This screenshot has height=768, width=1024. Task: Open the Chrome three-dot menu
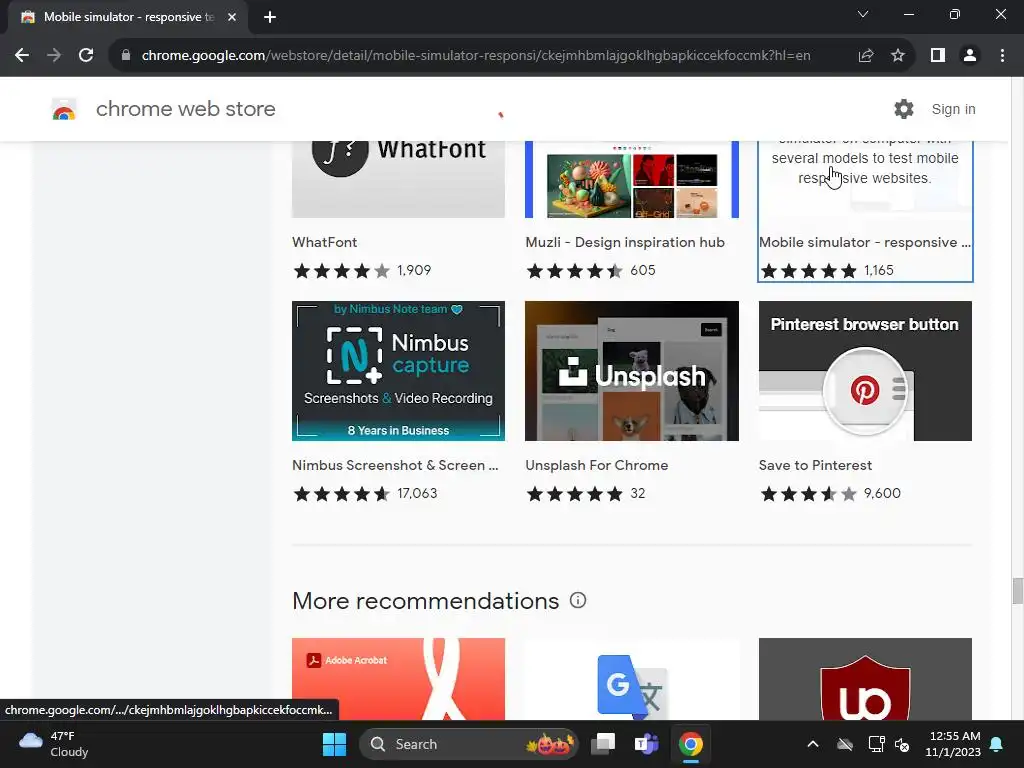(1002, 56)
